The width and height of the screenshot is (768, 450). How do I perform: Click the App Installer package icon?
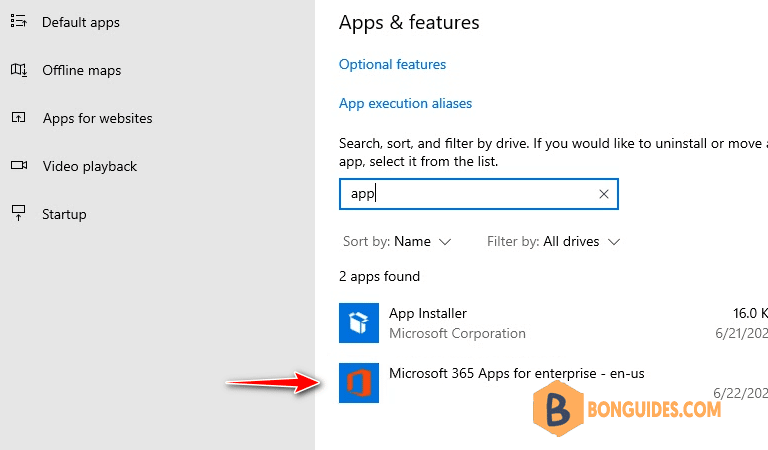tap(359, 323)
